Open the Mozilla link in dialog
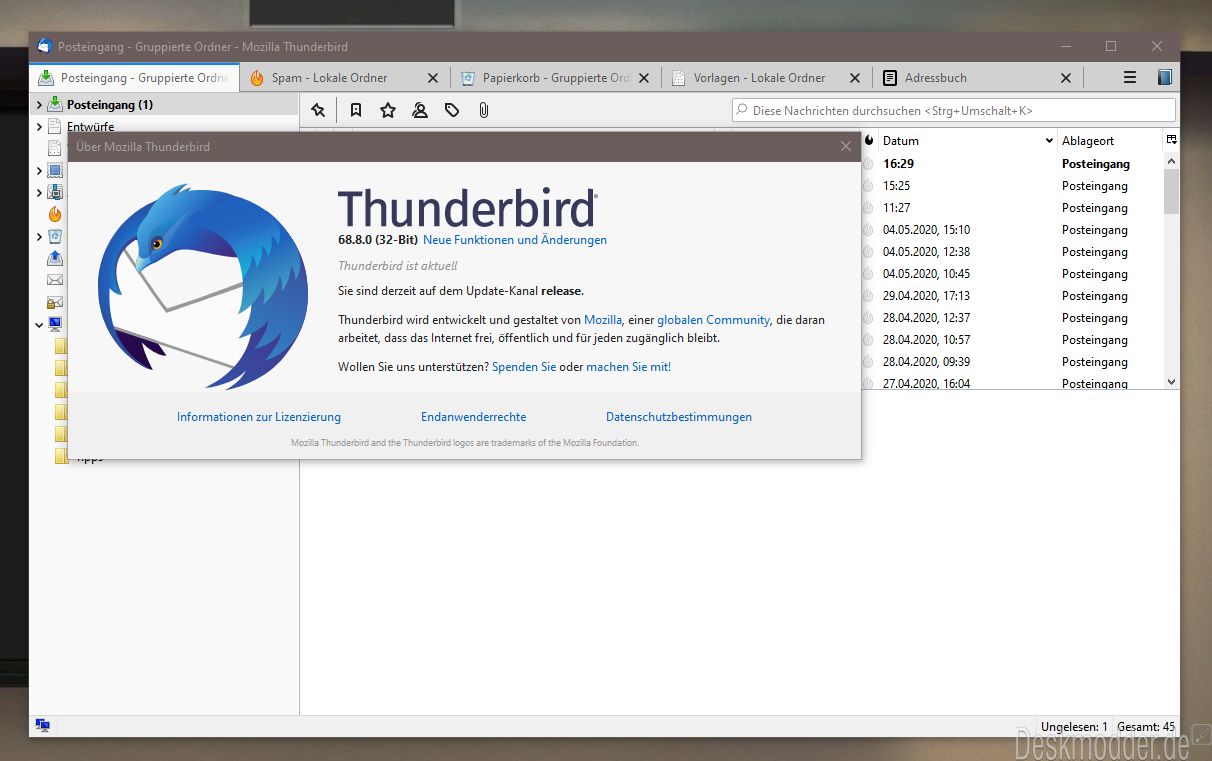 coord(603,320)
